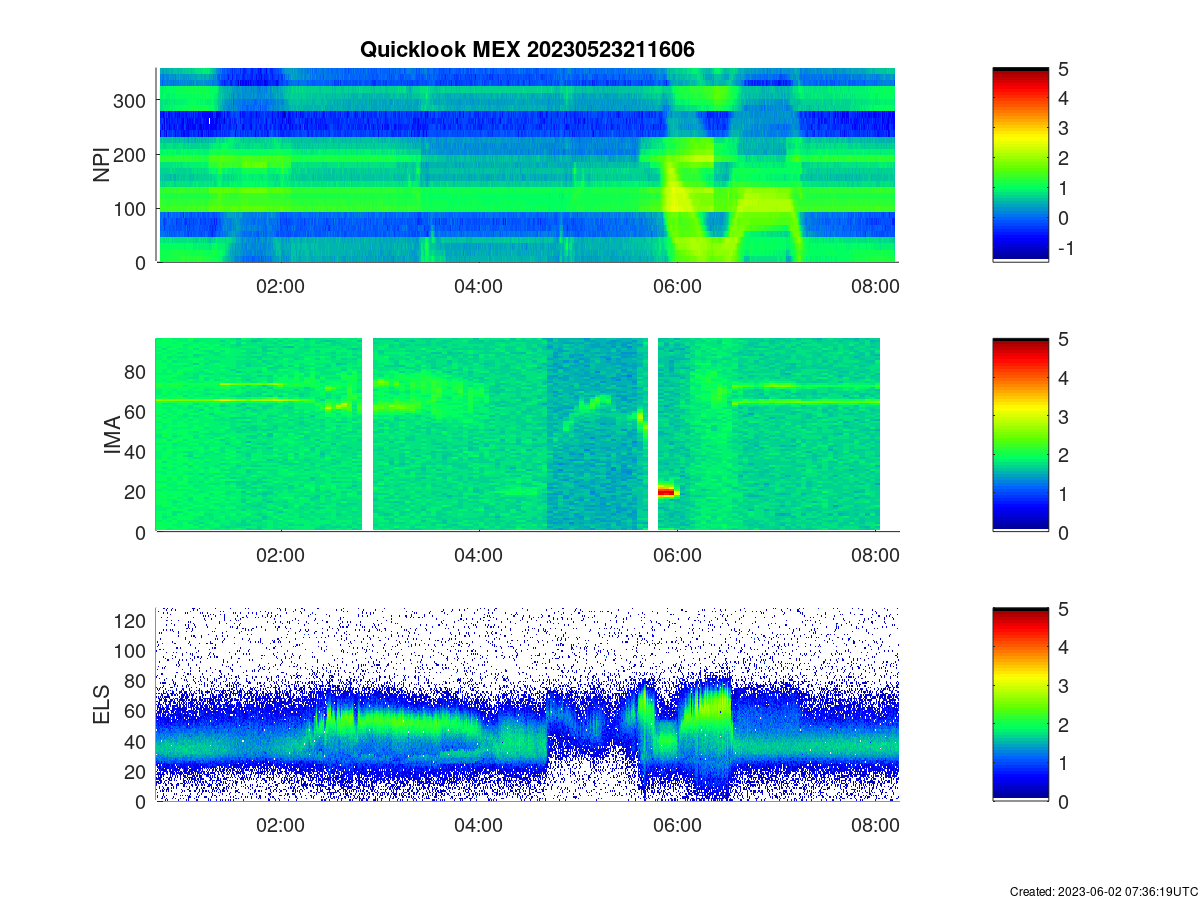This screenshot has width=1200, height=900.
Task: Click the 80 tick on IMA axis
Action: point(137,371)
